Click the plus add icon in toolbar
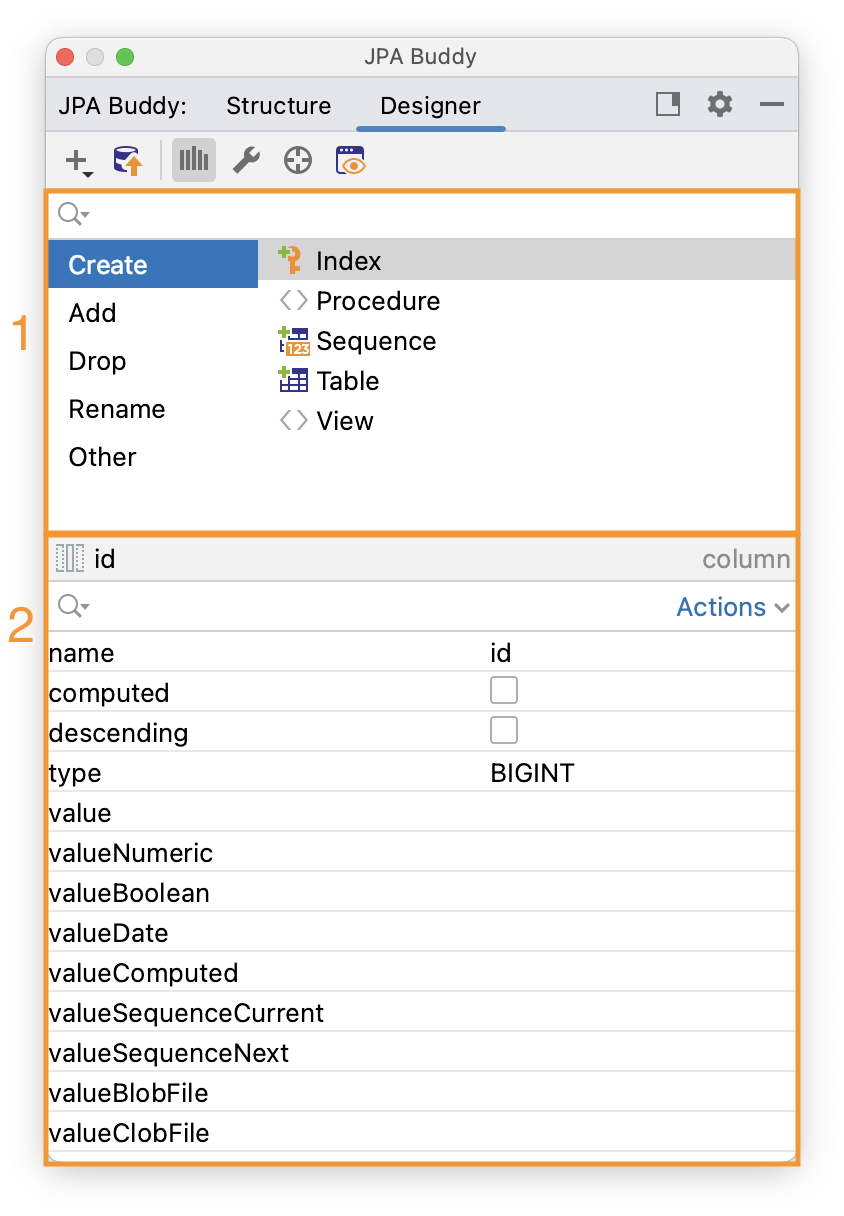Viewport: 844px width, 1216px height. point(79,161)
